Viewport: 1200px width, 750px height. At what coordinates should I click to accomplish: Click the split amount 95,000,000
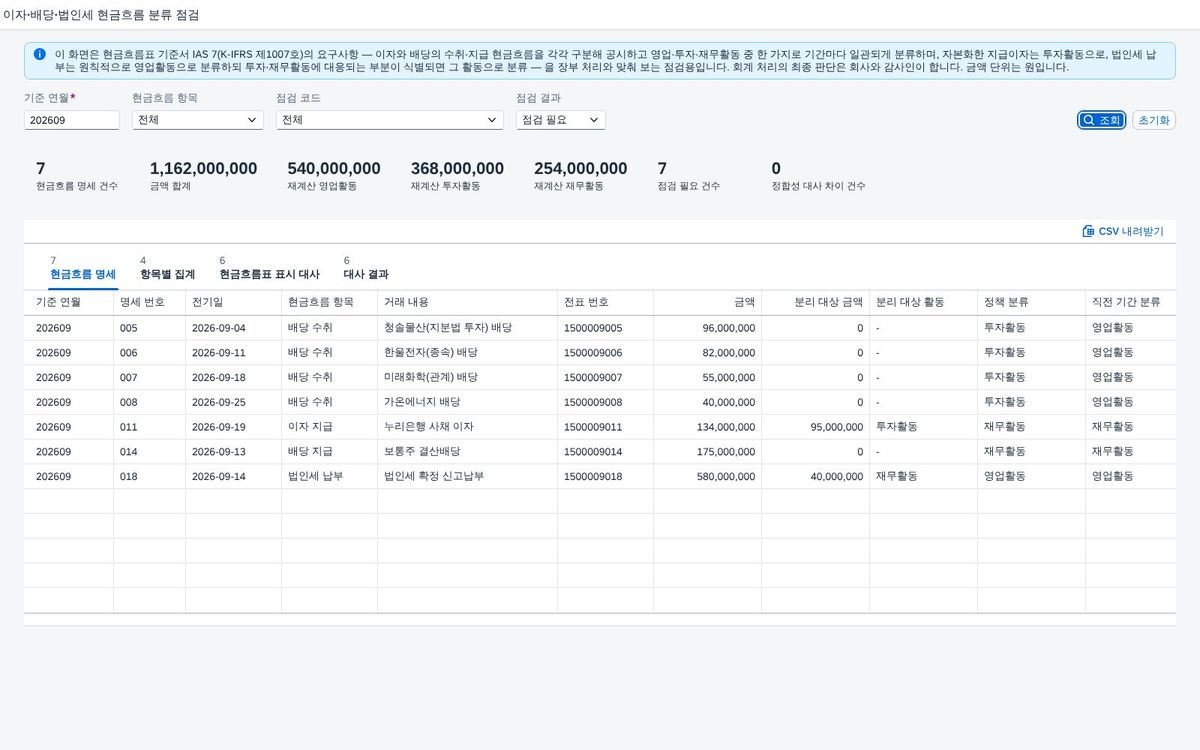839,427
